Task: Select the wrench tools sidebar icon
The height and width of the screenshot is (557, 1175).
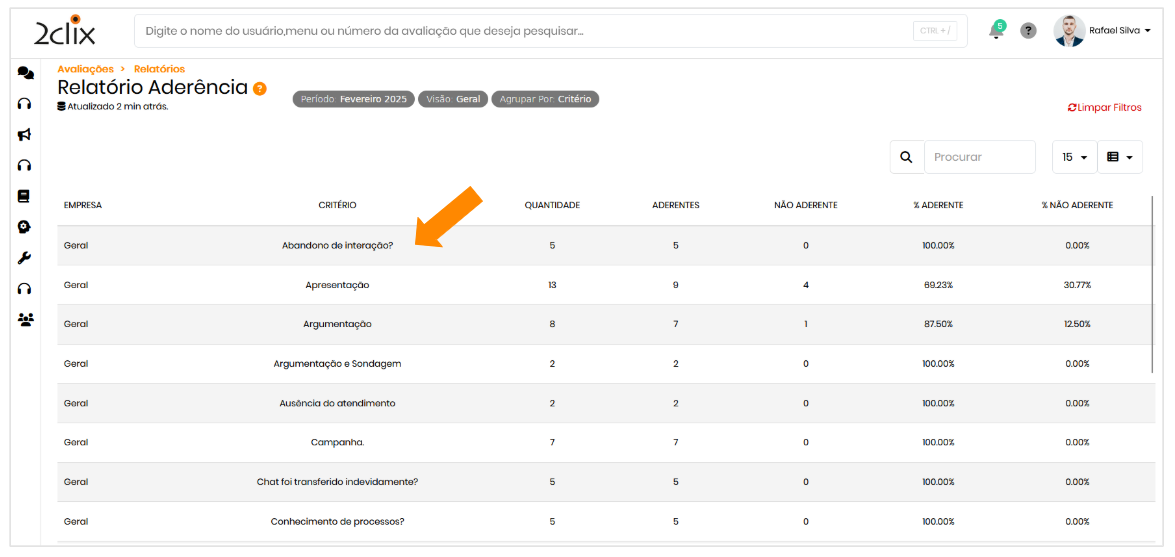Action: [x=25, y=258]
